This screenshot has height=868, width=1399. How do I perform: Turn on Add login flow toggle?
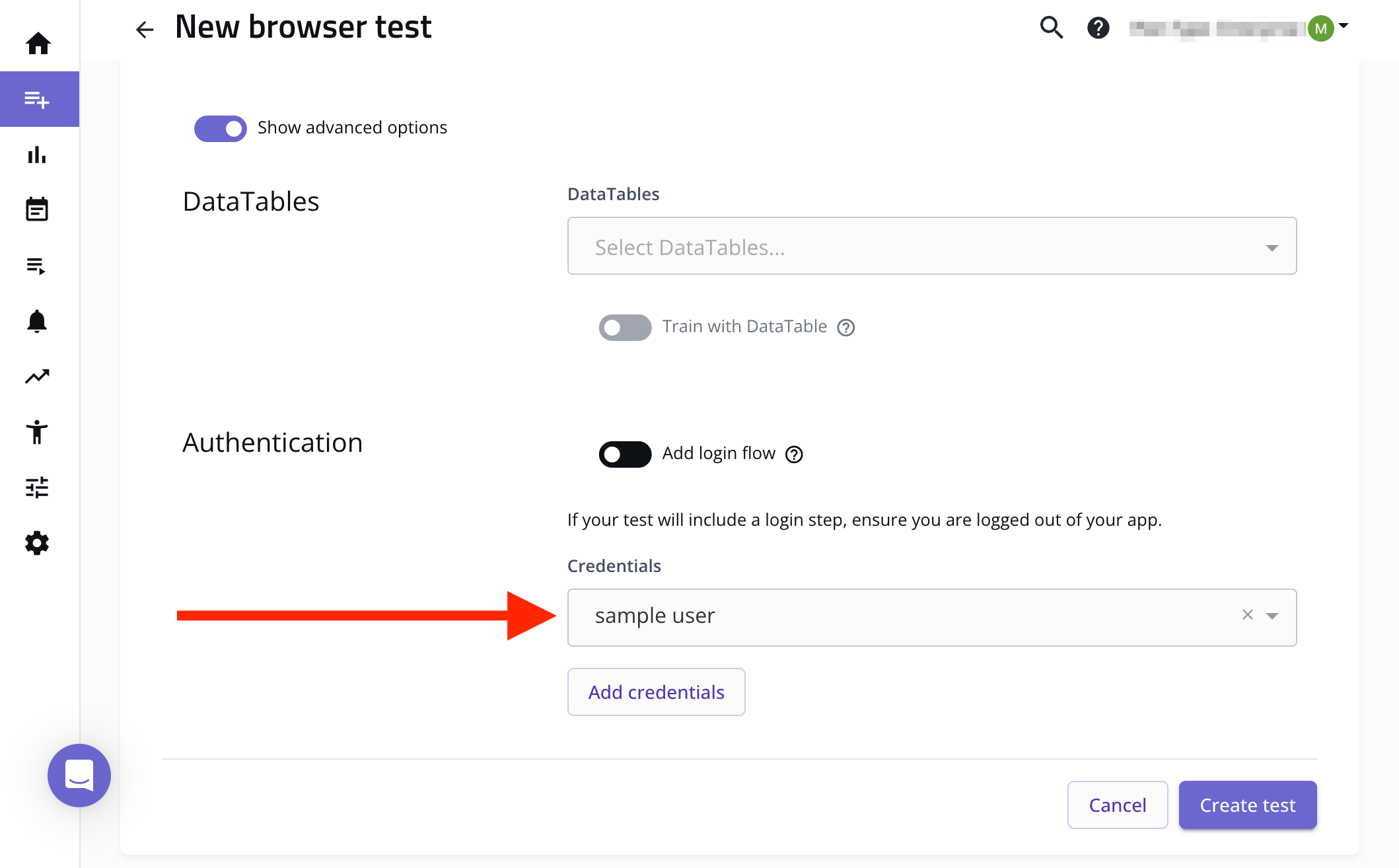point(625,454)
